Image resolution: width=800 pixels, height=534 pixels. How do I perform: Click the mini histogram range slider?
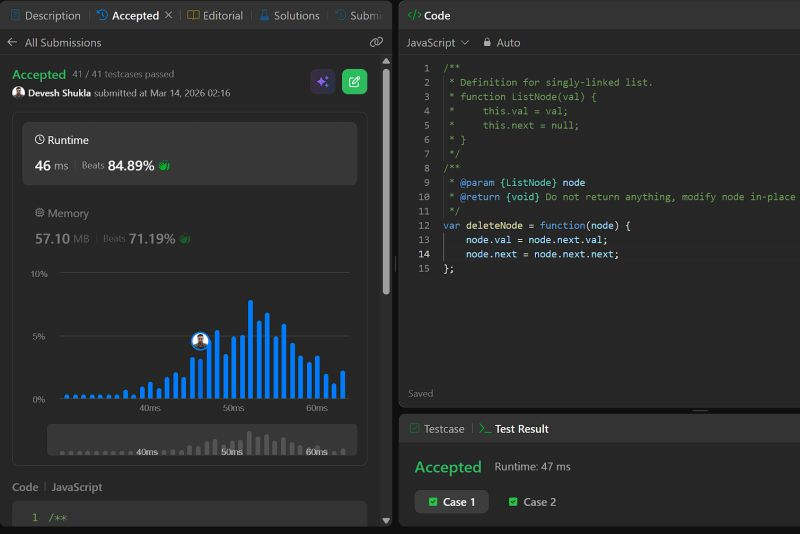pyautogui.click(x=202, y=439)
